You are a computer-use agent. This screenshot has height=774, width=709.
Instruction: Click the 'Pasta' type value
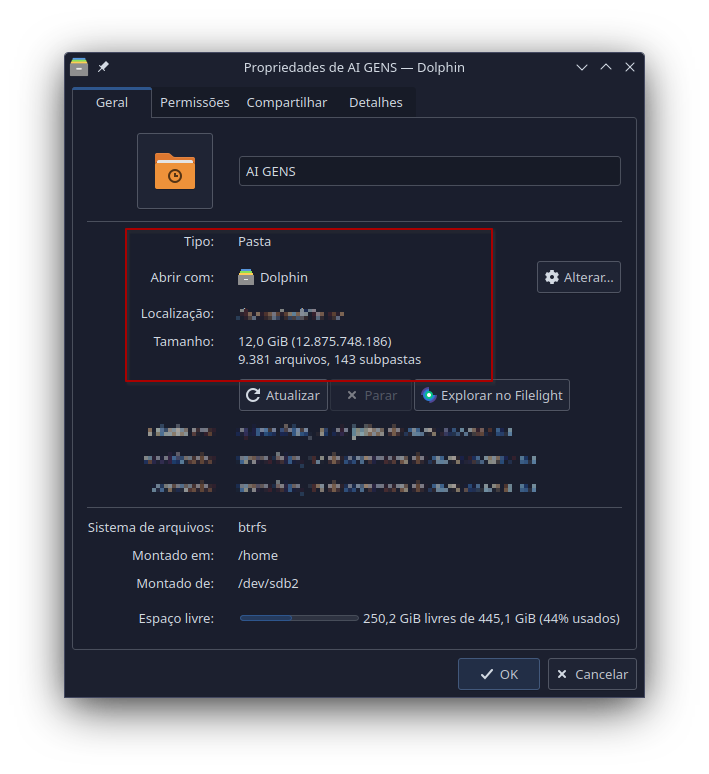254,242
